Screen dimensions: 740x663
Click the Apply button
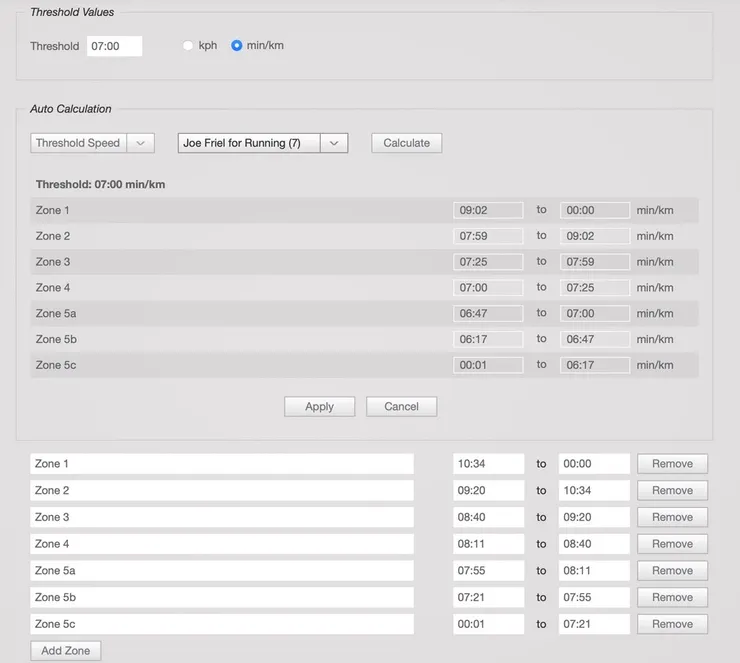pyautogui.click(x=319, y=407)
